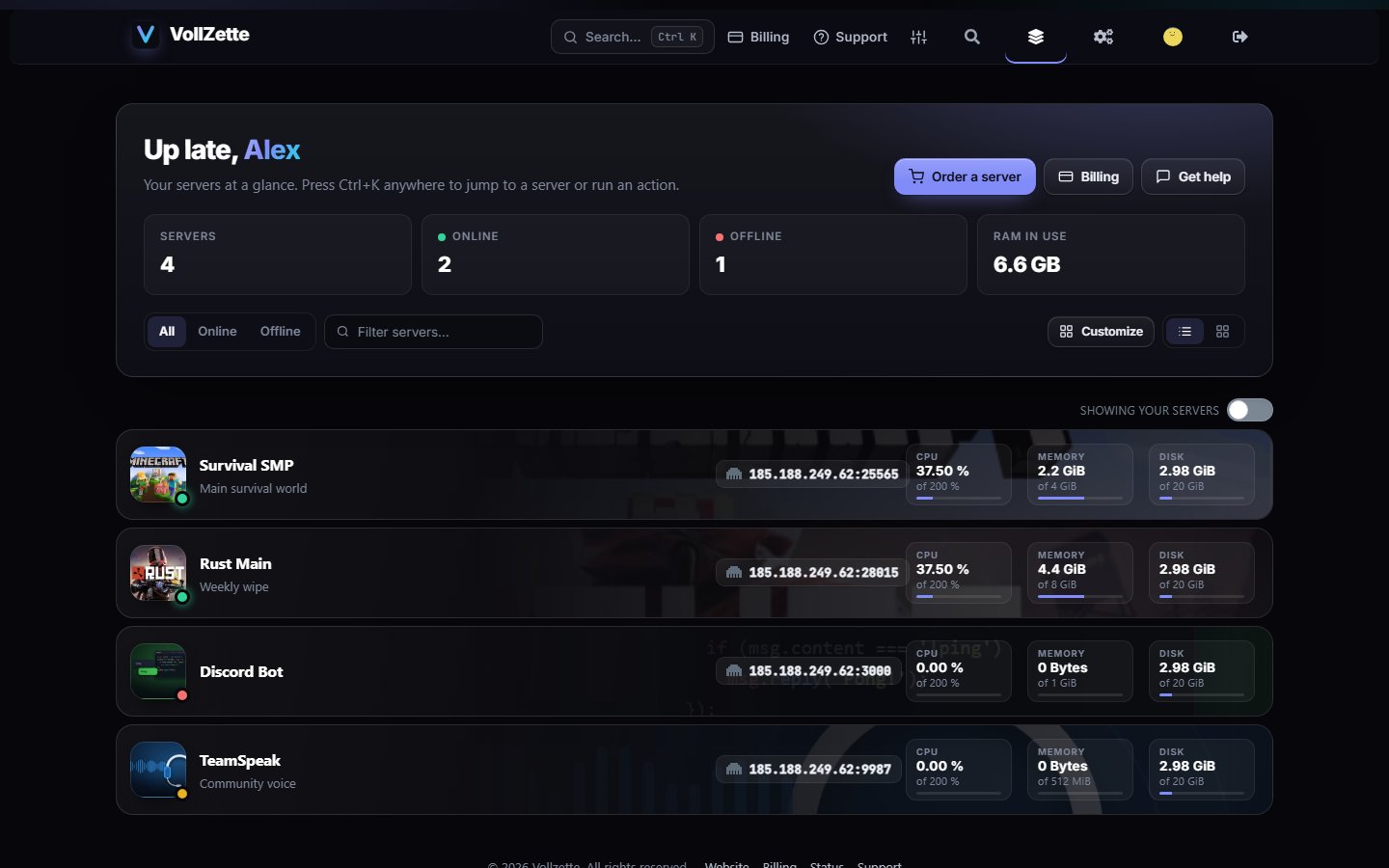The height and width of the screenshot is (868, 1389).
Task: Select the All servers filter tab
Action: tap(167, 332)
